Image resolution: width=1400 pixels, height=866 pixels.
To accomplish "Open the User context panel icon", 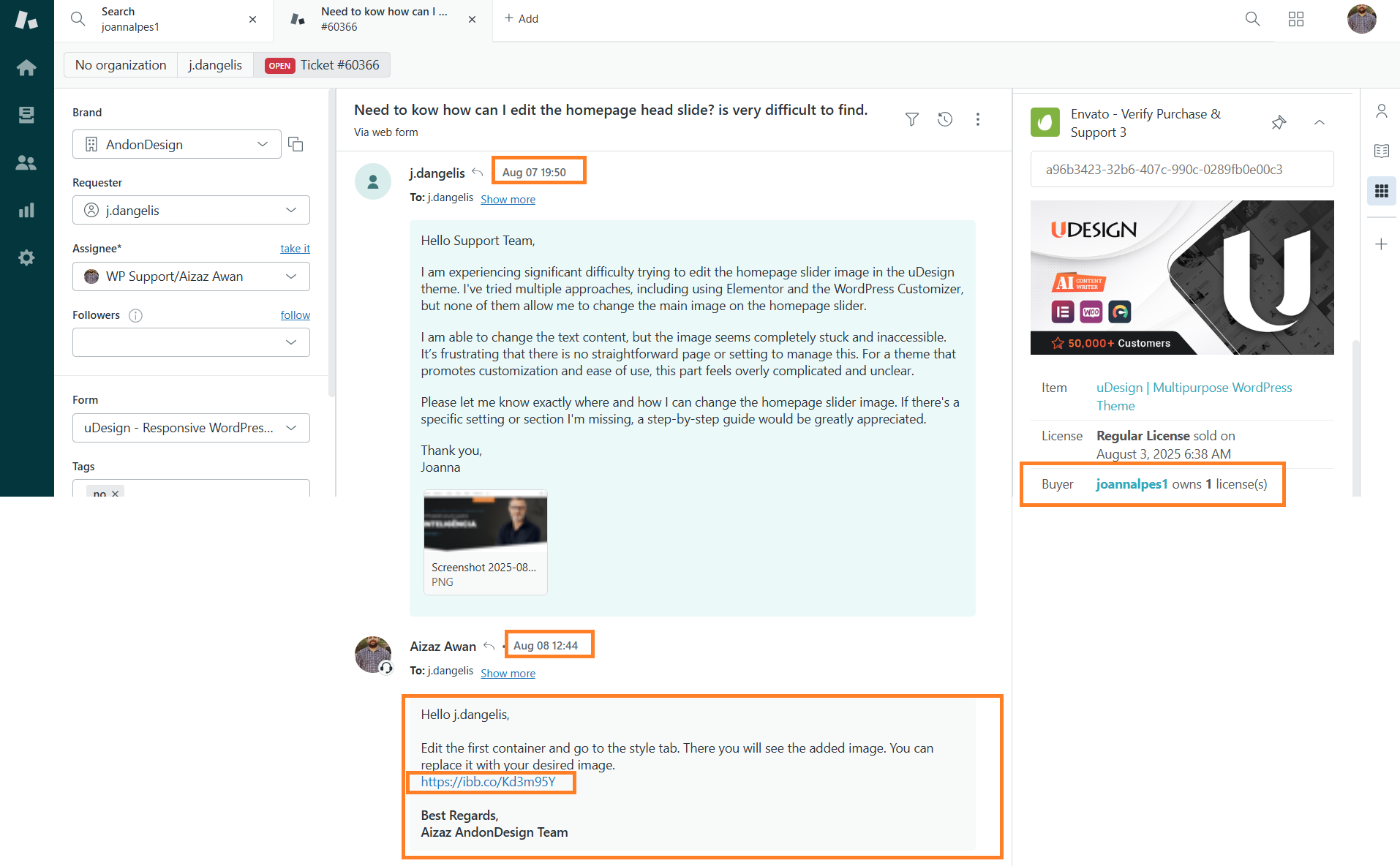I will 1381,111.
